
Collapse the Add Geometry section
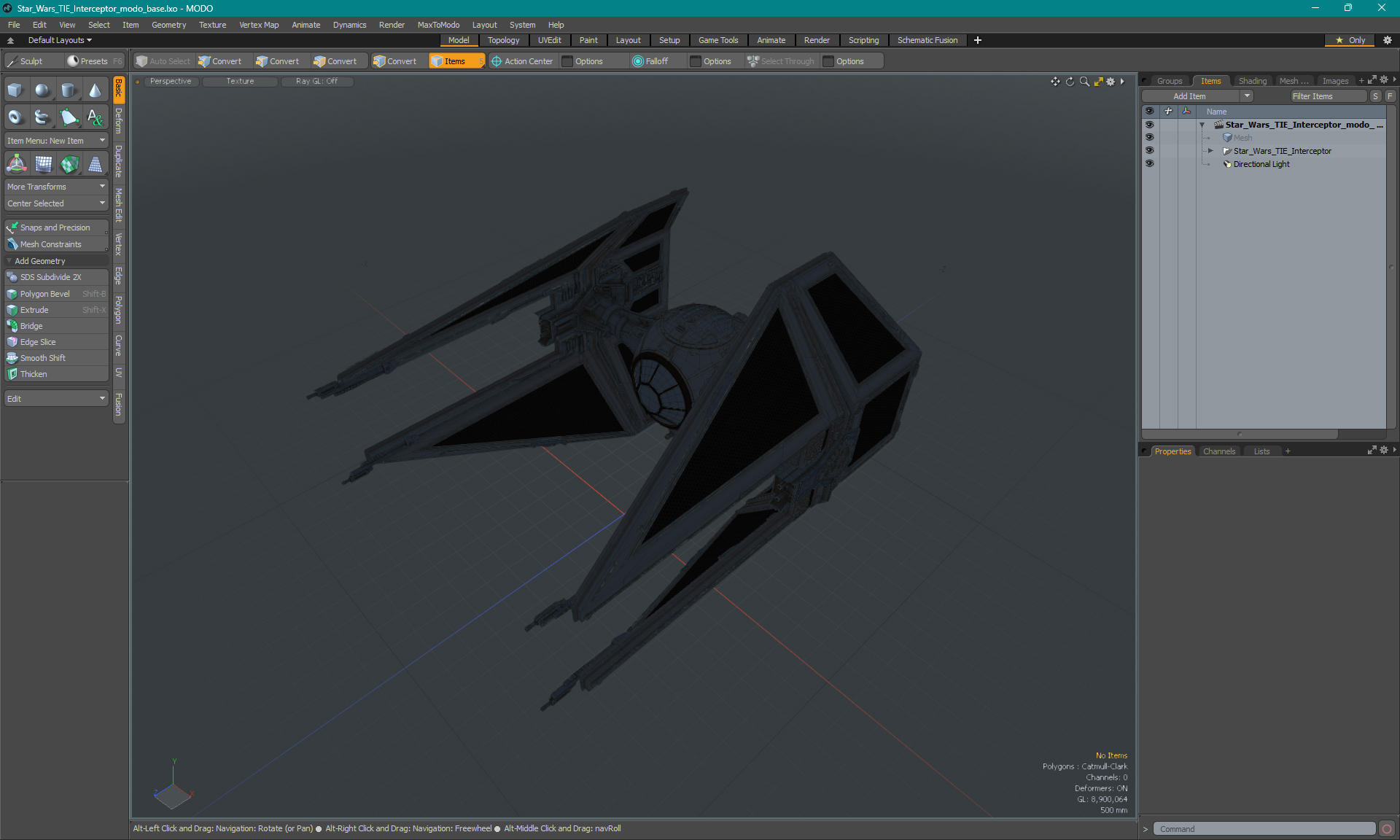[x=9, y=261]
